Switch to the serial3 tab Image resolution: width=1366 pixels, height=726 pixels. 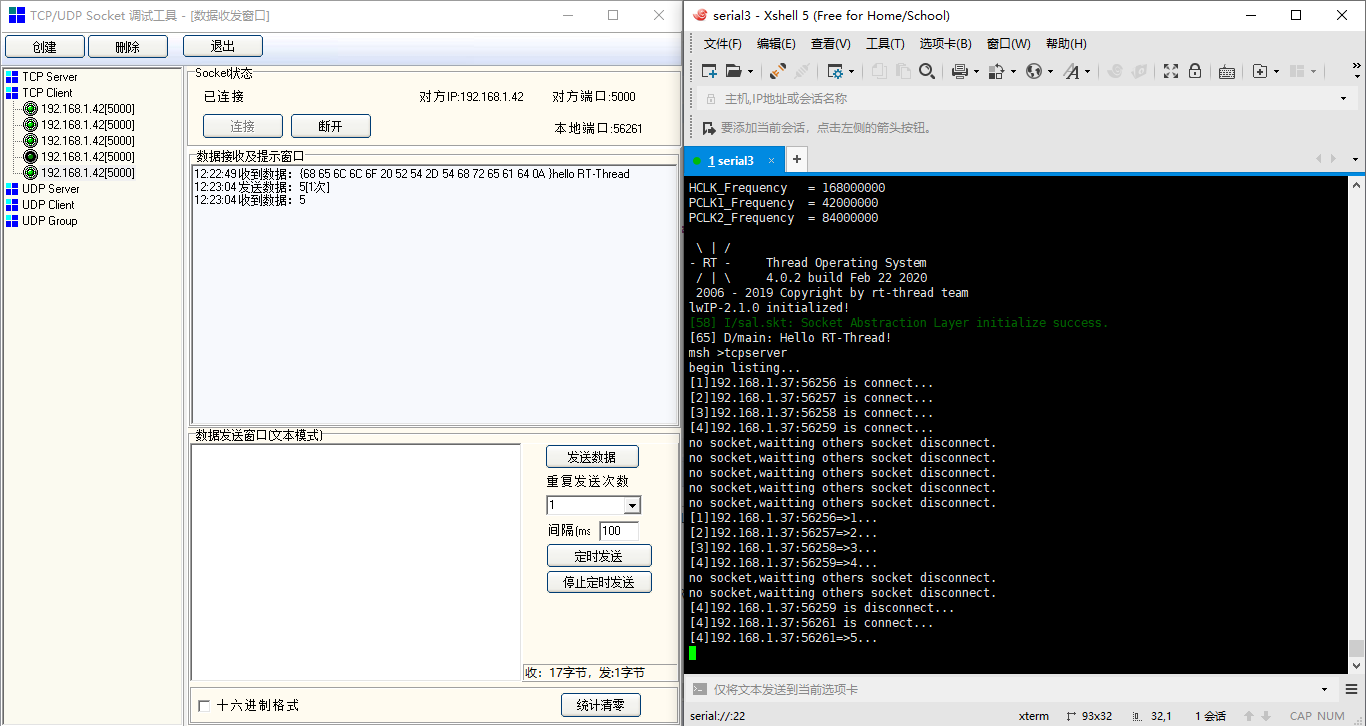(733, 160)
